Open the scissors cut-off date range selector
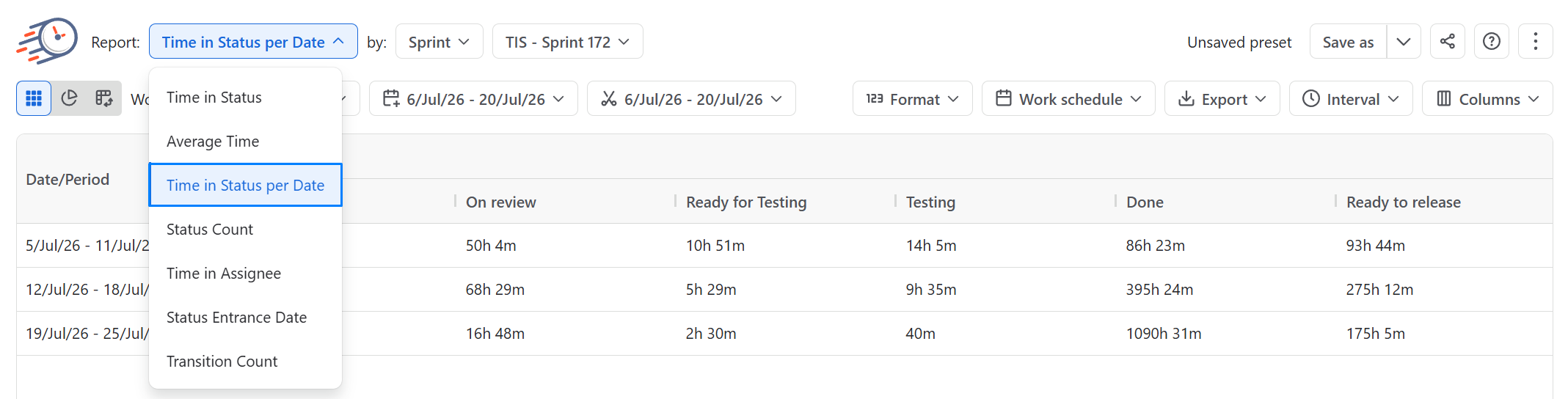The image size is (1568, 399). (691, 98)
